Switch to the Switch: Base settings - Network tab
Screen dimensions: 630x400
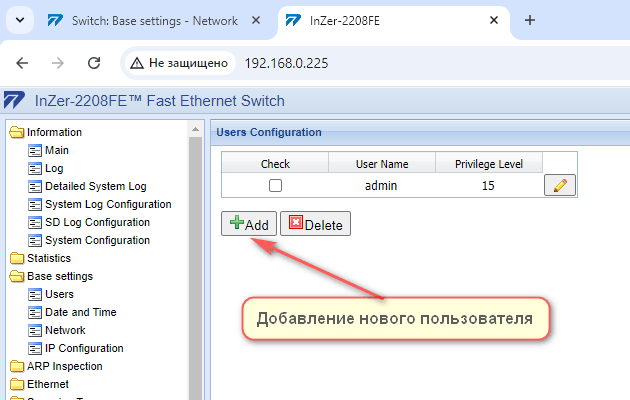pos(154,21)
